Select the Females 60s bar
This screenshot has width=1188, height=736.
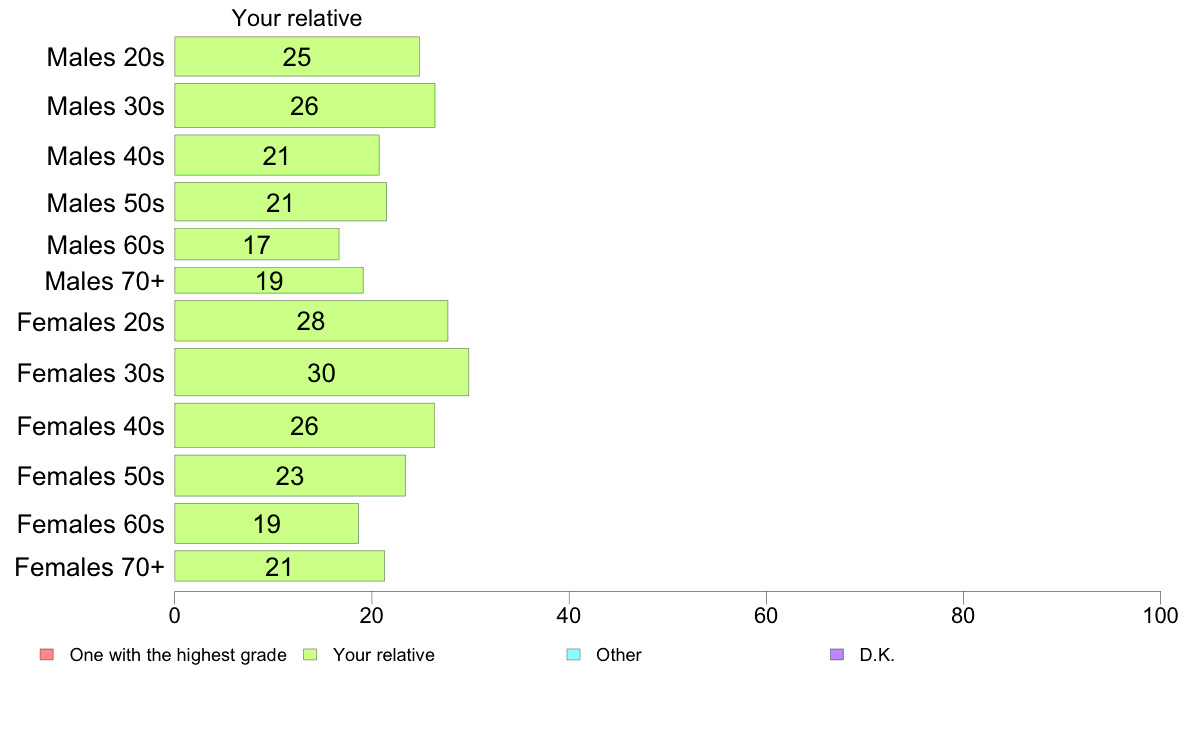tap(266, 523)
